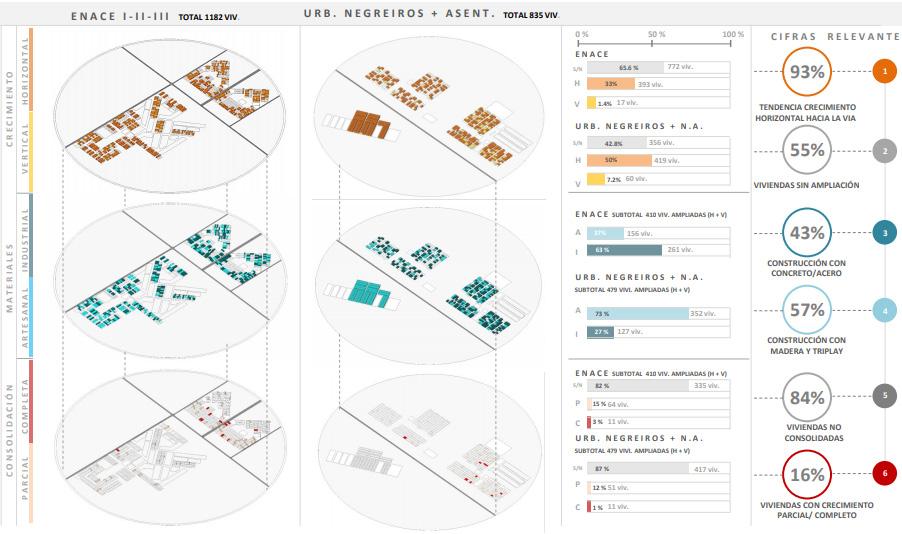
Task: Select the teal number 3 circle marker
Action: 885,232
